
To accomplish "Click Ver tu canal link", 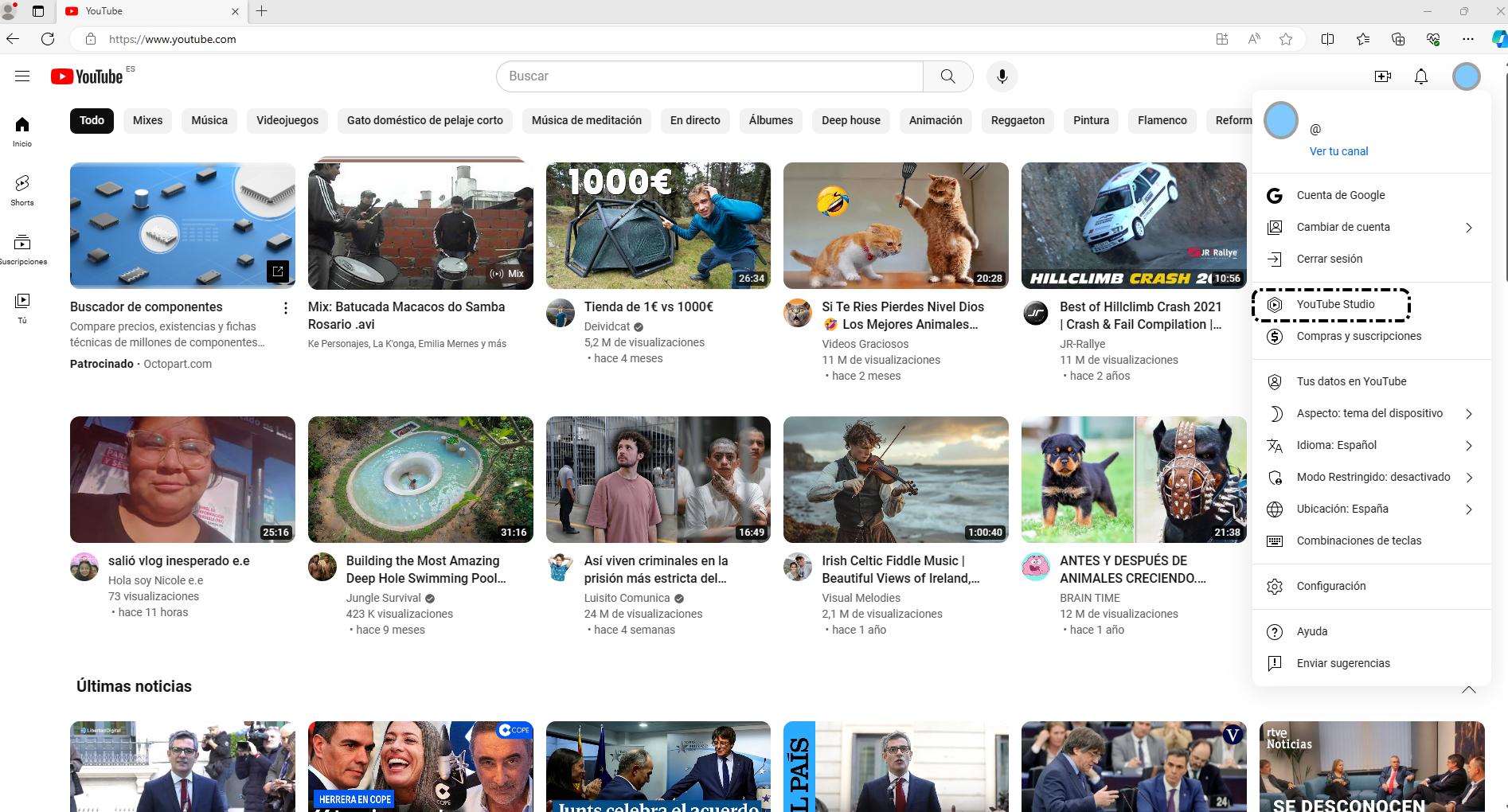I will pos(1338,151).
